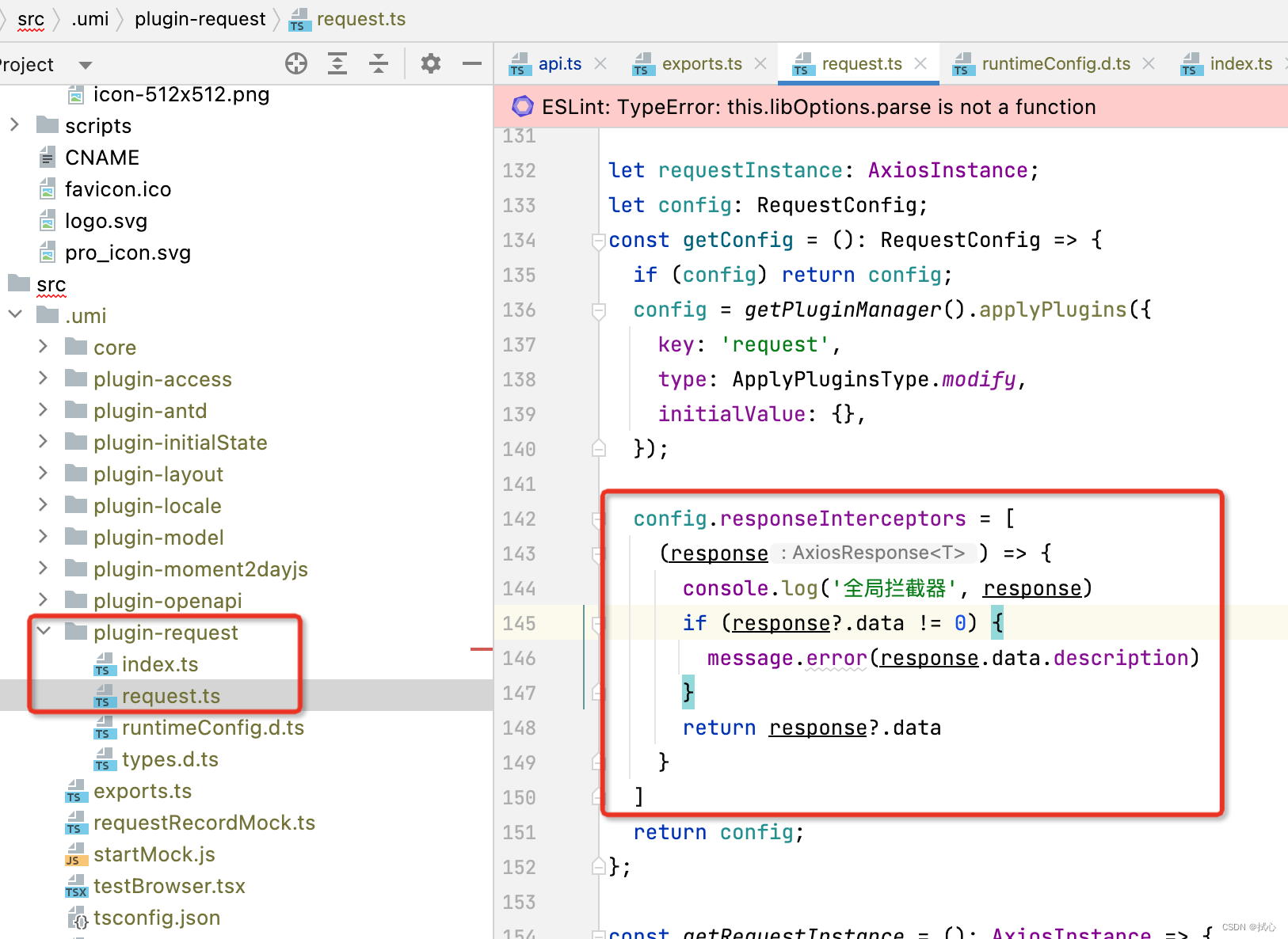Expand the plugin-model folder
Image resolution: width=1288 pixels, height=939 pixels.
coord(43,536)
